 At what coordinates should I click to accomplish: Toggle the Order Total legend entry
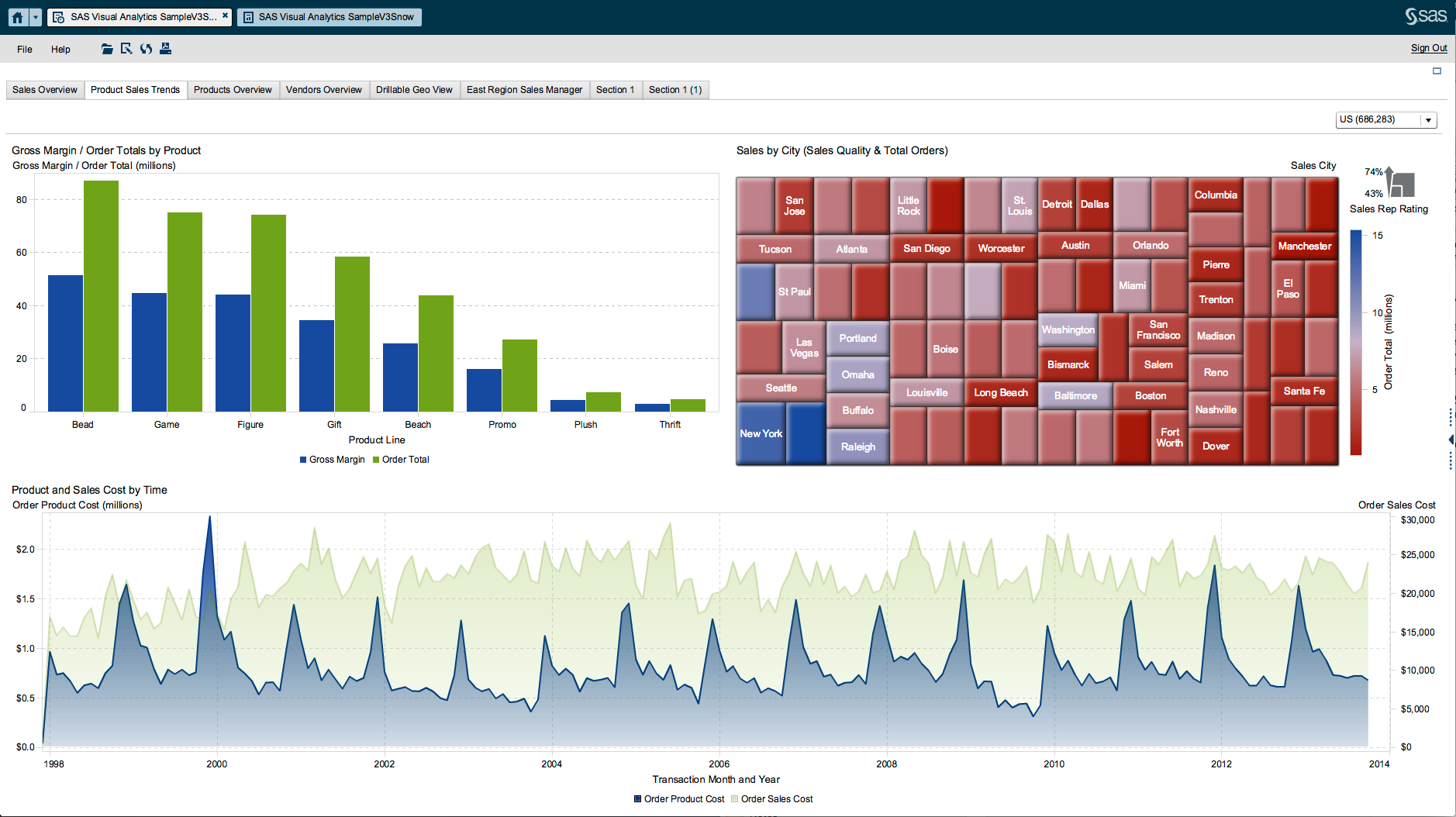401,459
